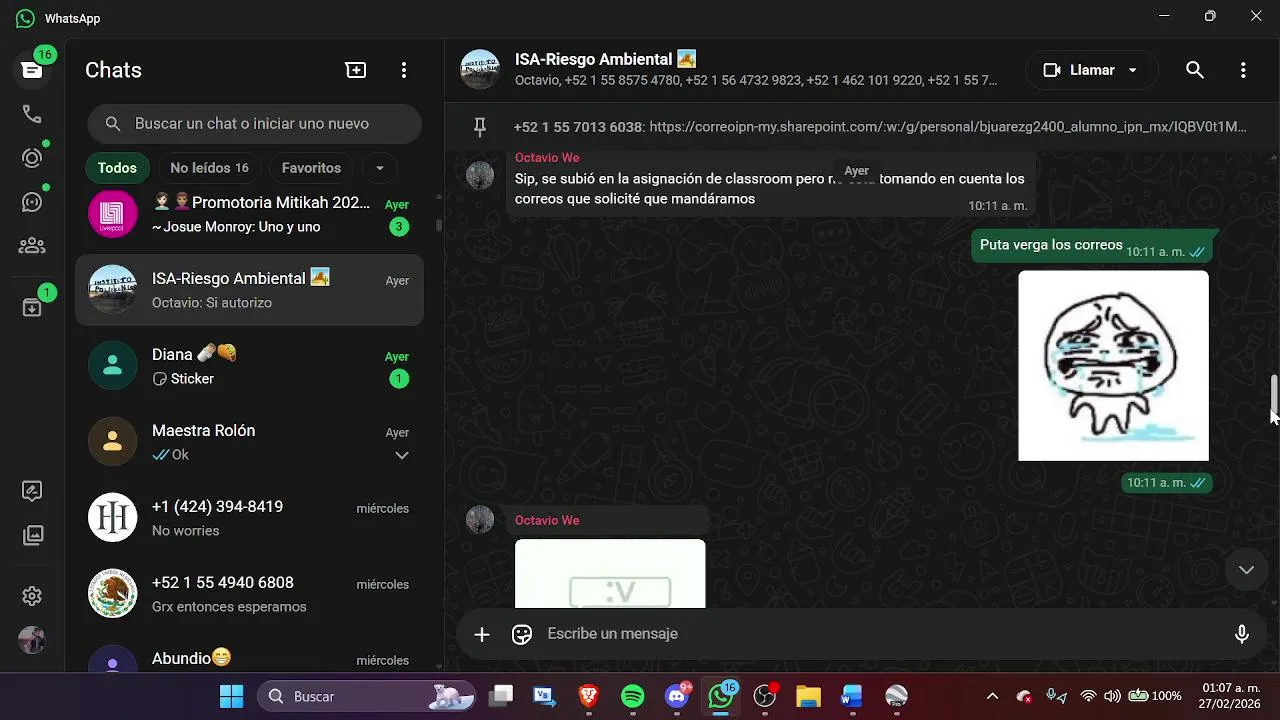Open the ISA-Riesgo Ambiental group avatar in header
The image size is (1280, 720).
(480, 70)
